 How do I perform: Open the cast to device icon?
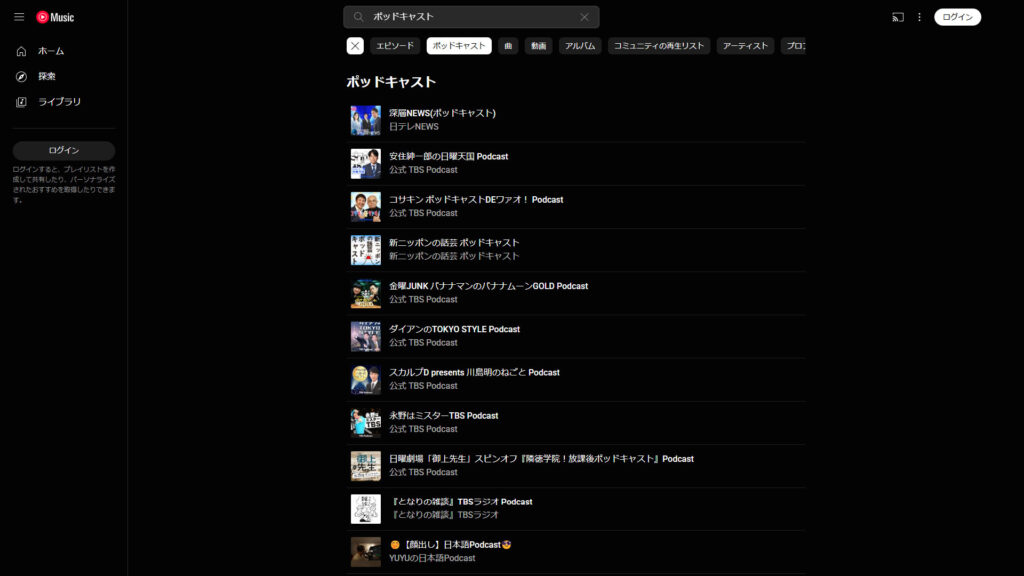pos(898,17)
